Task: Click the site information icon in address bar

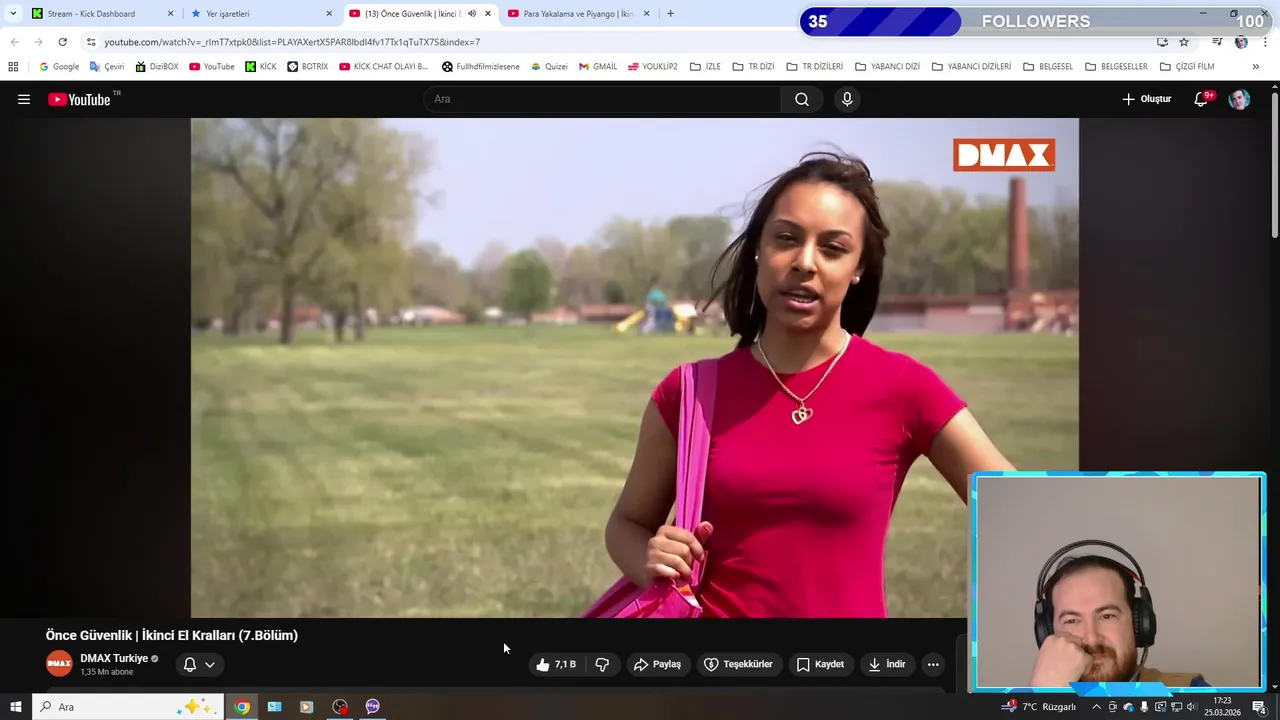Action: click(91, 42)
